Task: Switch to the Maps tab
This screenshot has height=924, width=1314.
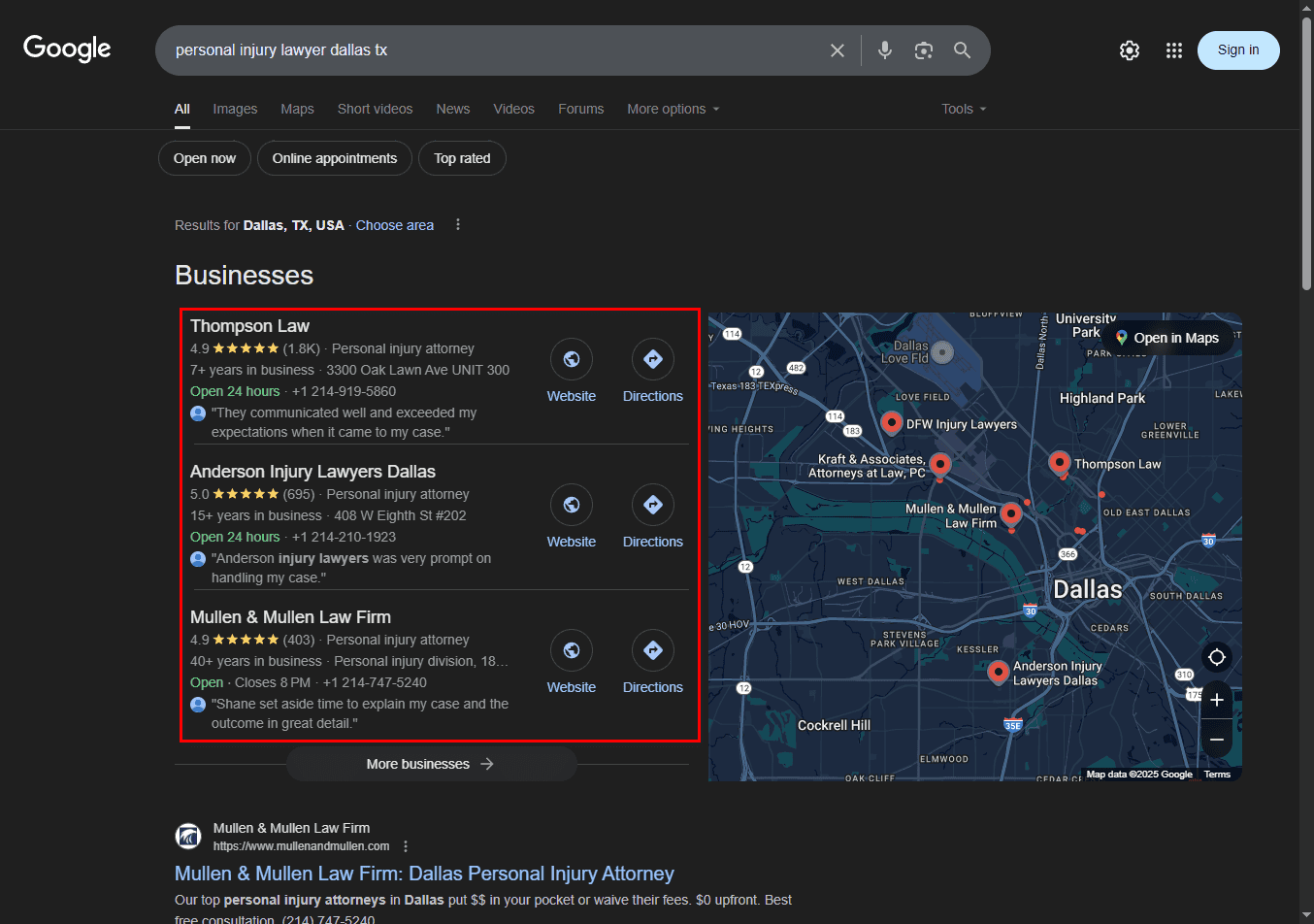Action: (x=297, y=109)
